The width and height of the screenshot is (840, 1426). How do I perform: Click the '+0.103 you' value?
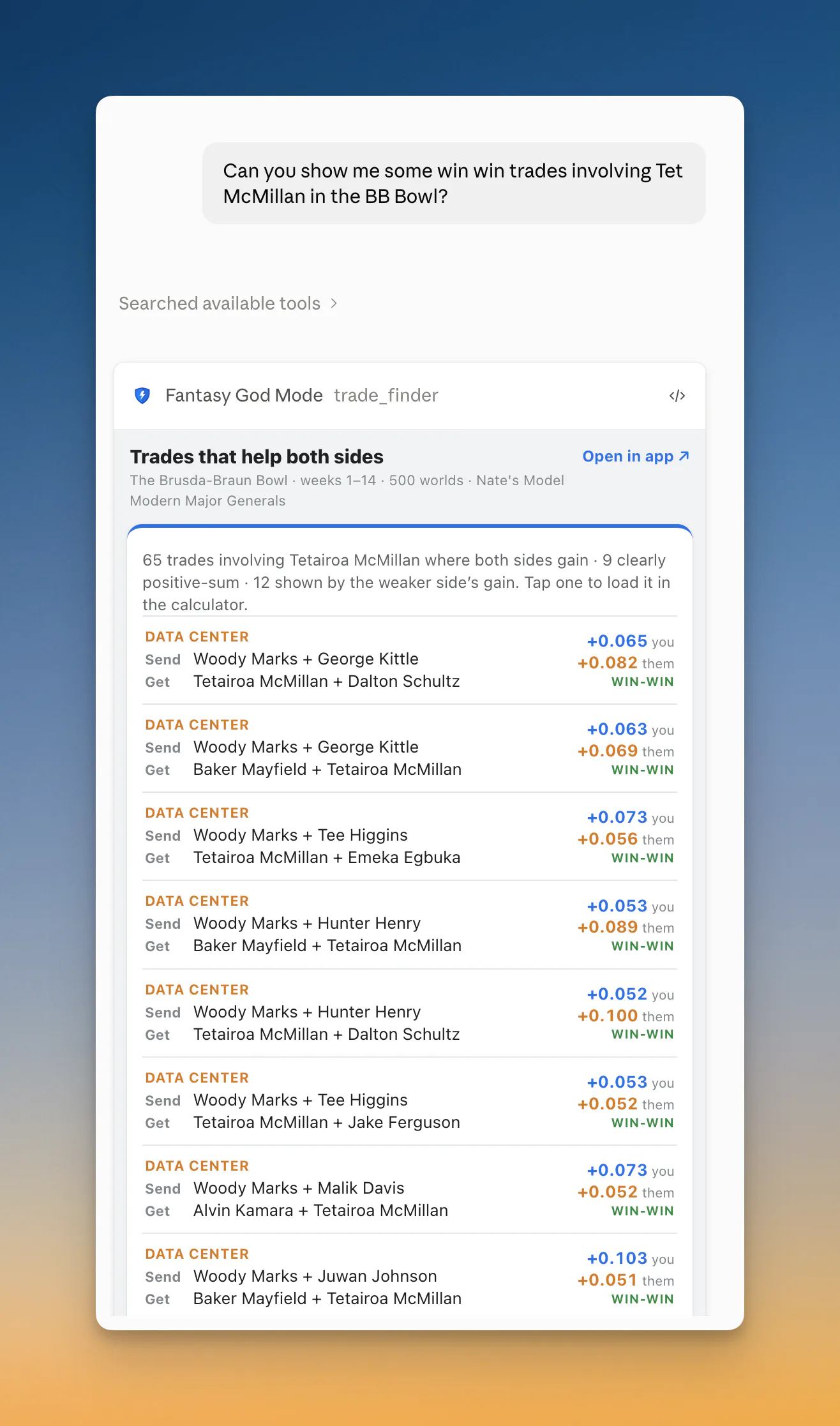point(631,1258)
